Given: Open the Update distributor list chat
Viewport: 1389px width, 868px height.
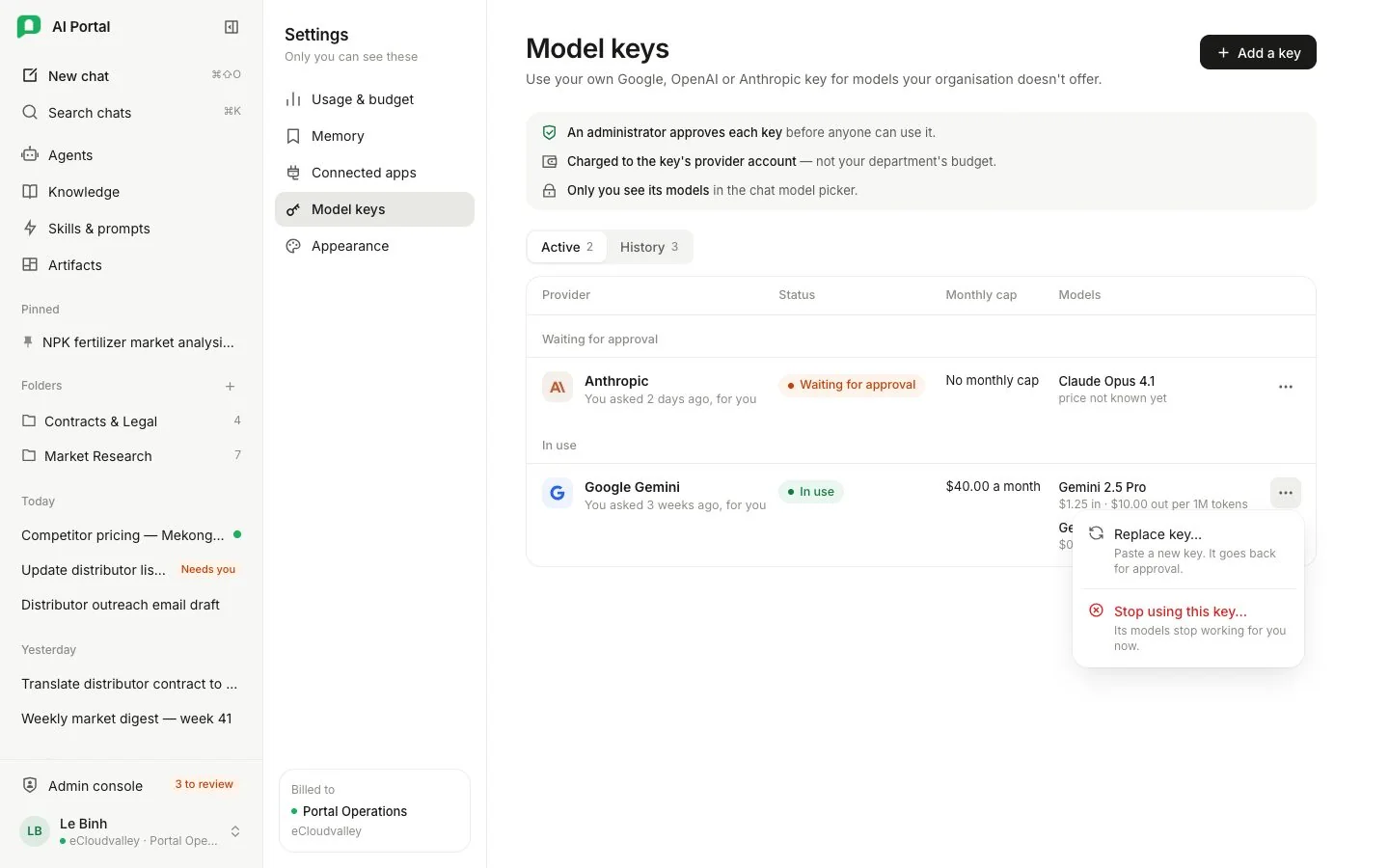Looking at the screenshot, I should [x=131, y=569].
